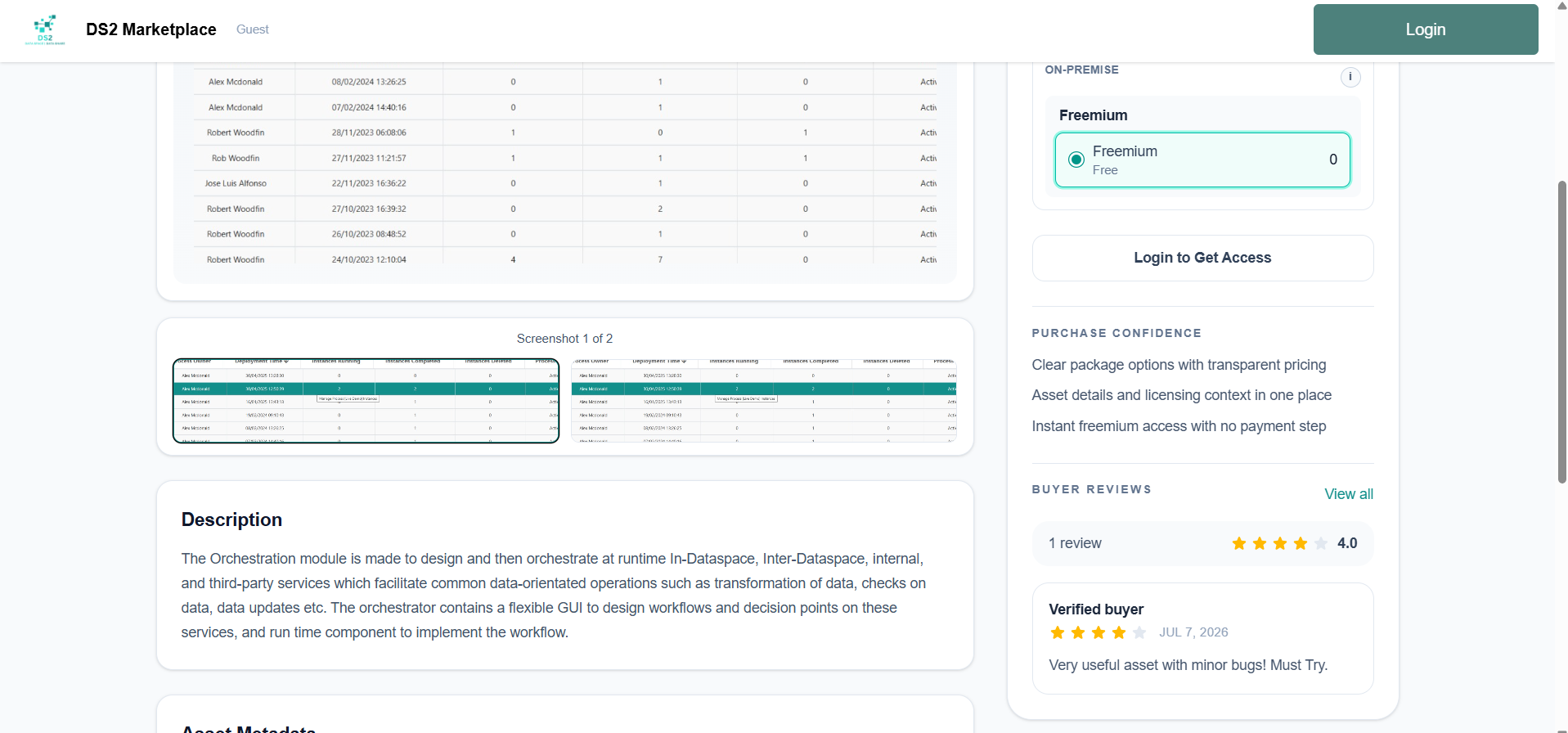Click the 4.0 rating stars summary
The width and height of the screenshot is (1568, 733).
(1279, 543)
